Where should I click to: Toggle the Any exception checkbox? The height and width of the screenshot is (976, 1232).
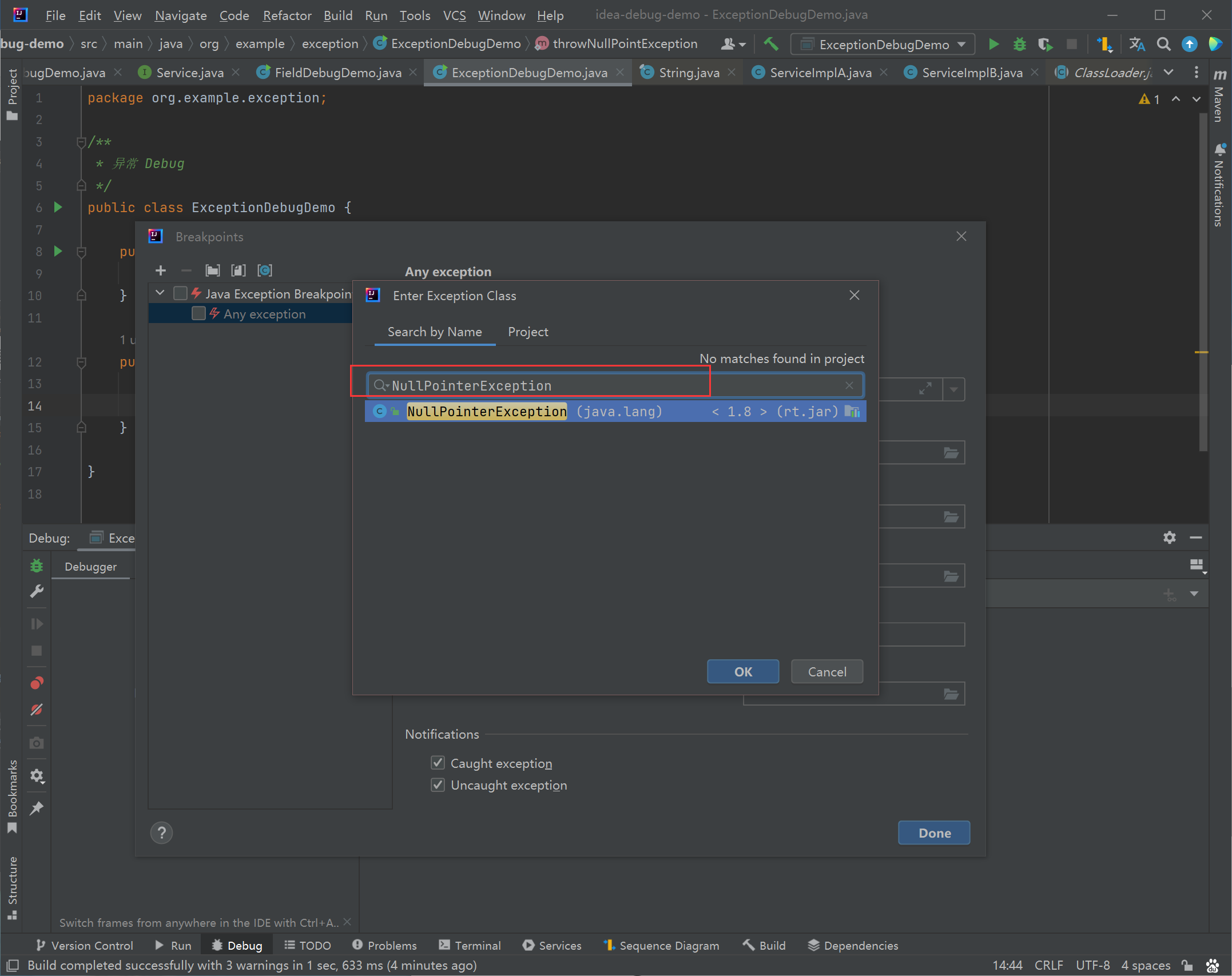coord(198,313)
